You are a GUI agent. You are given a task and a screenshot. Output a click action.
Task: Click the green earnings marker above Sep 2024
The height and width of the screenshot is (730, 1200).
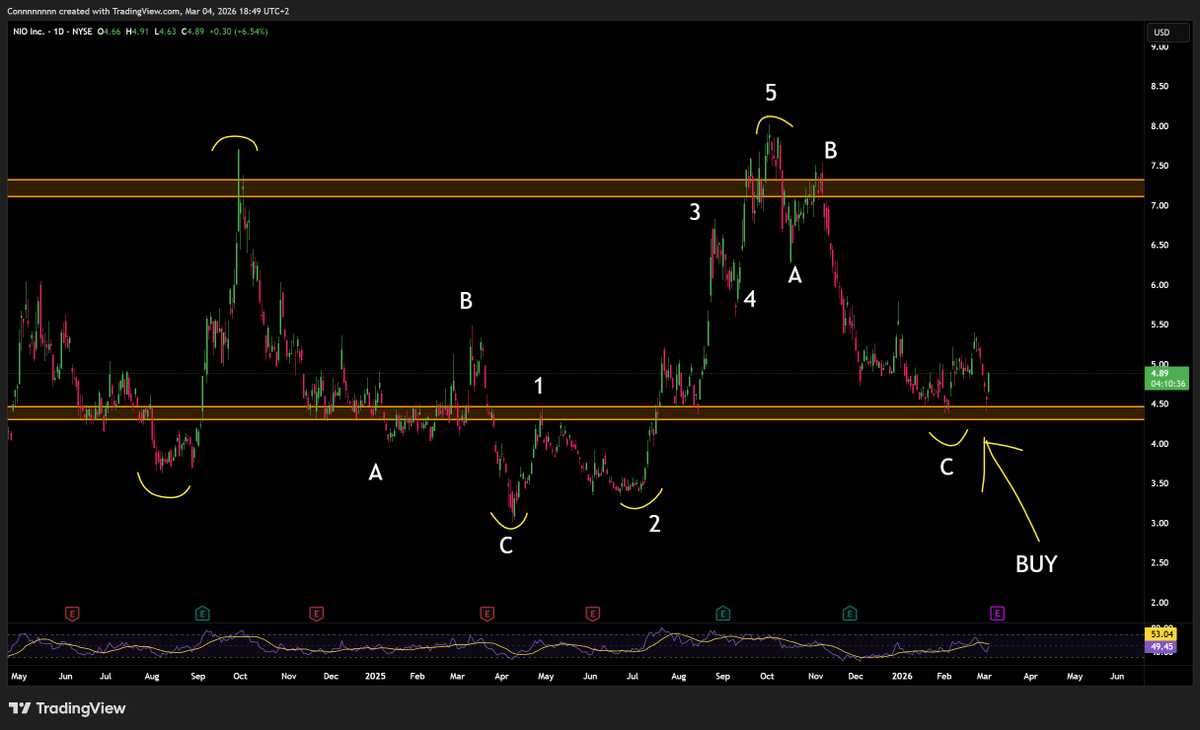click(203, 612)
